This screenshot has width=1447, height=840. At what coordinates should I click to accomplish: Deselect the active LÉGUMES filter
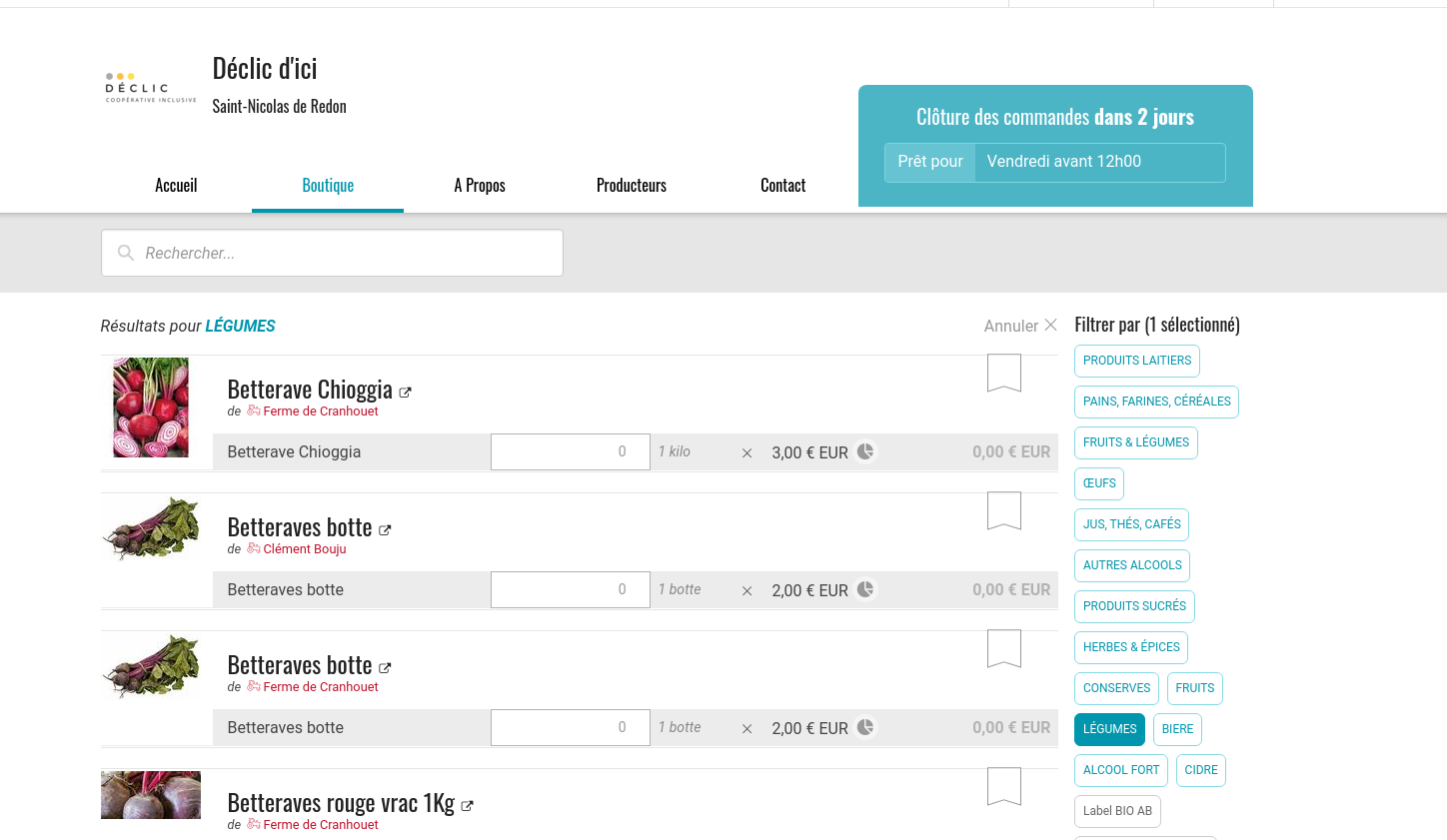(1109, 729)
